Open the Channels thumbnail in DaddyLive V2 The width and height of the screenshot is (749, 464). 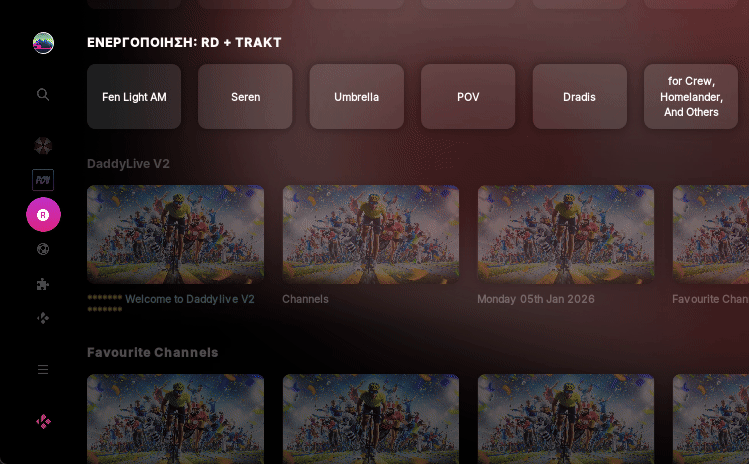click(x=371, y=235)
